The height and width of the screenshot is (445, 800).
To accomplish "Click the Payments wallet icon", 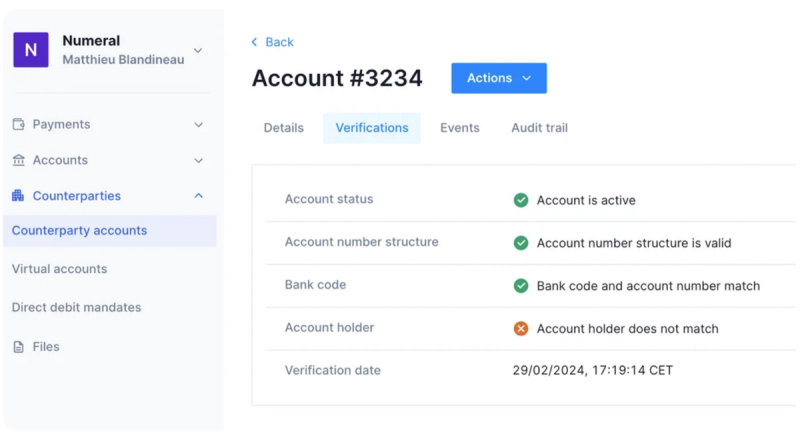I will pyautogui.click(x=18, y=124).
